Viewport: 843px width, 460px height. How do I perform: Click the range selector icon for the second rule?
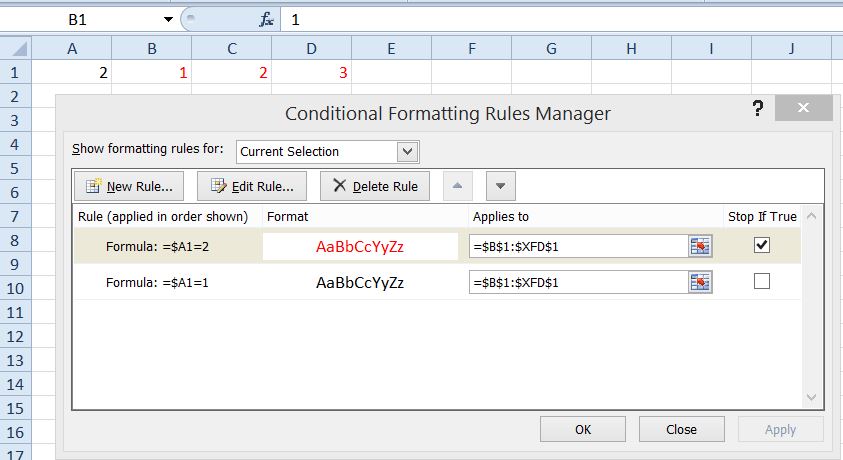tap(700, 283)
